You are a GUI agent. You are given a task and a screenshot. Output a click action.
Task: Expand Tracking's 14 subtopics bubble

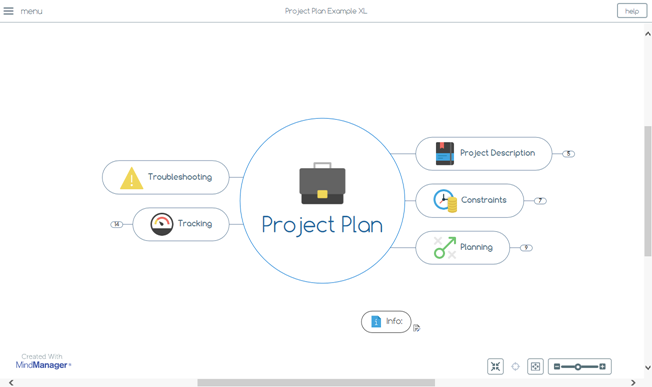(x=116, y=224)
